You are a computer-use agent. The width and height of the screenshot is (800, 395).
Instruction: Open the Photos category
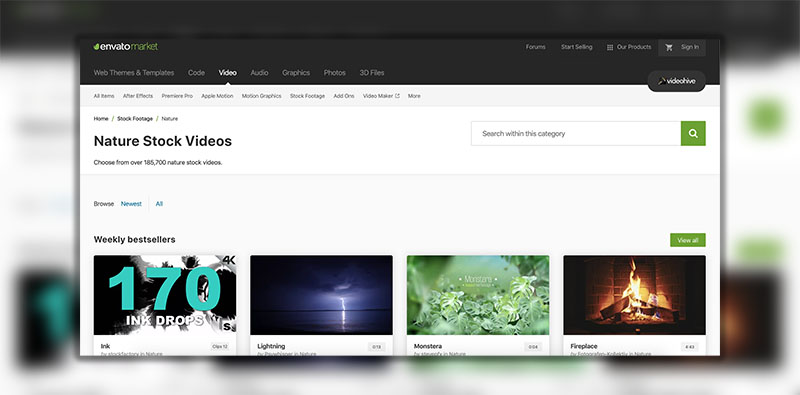(335, 72)
